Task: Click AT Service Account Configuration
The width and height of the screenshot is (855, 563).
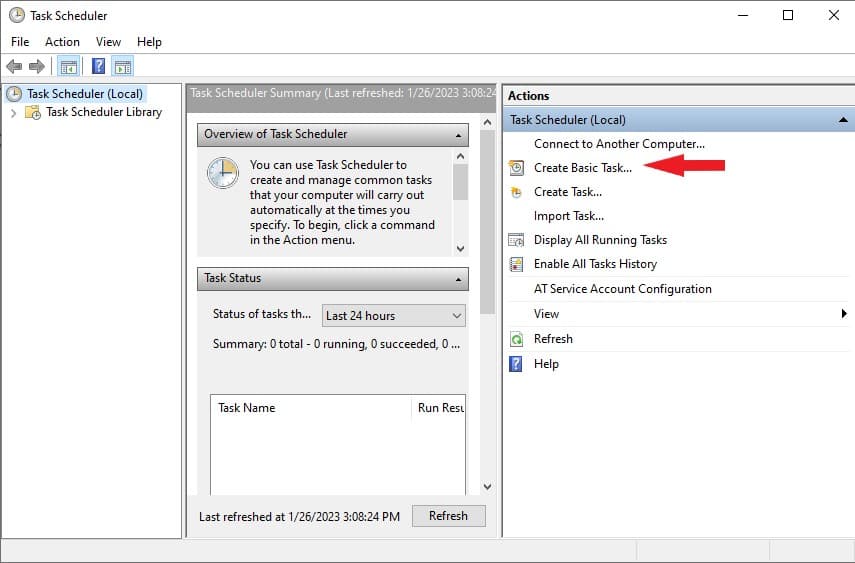Action: (623, 289)
